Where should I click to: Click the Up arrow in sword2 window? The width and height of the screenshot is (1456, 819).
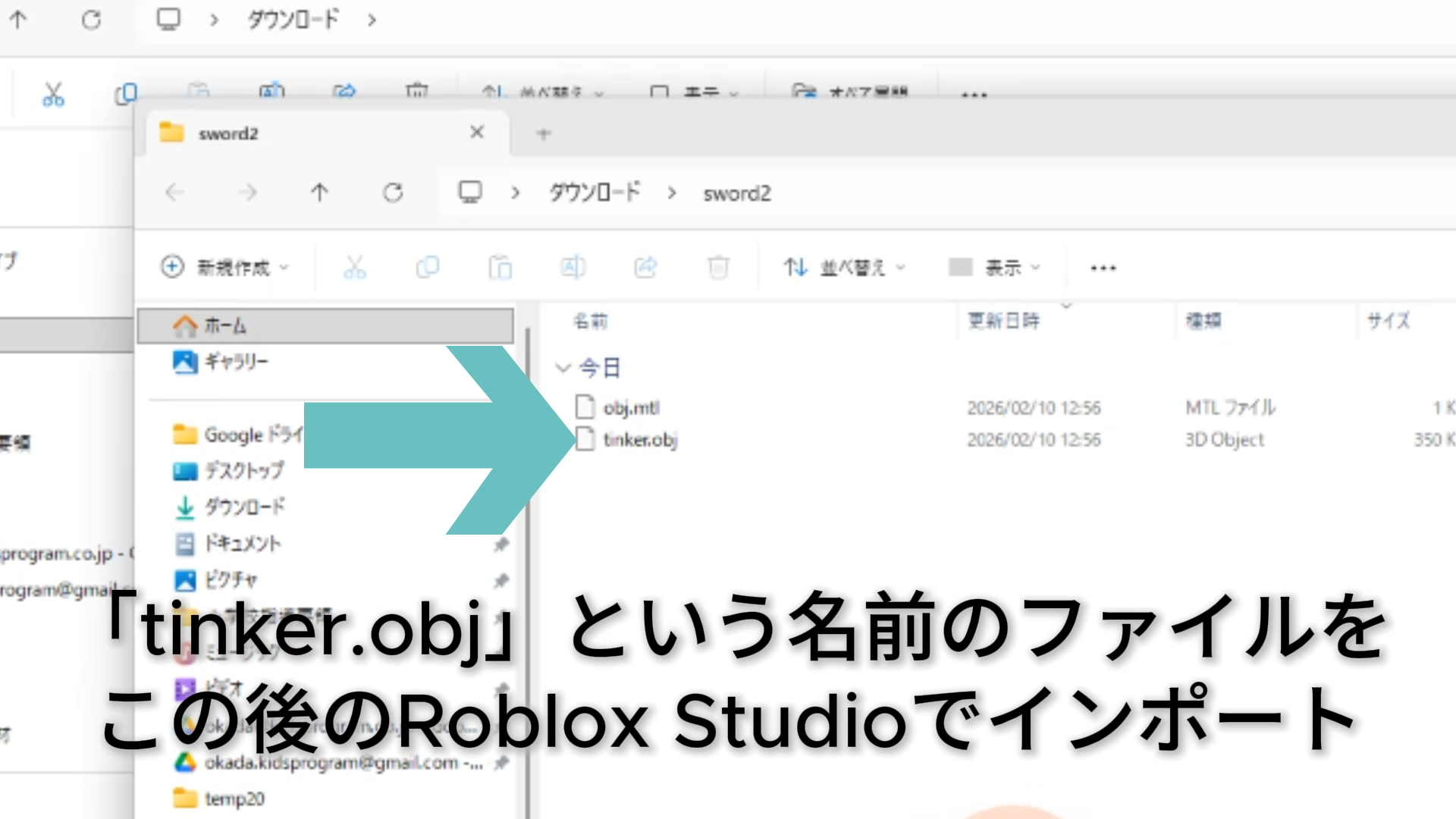(319, 193)
